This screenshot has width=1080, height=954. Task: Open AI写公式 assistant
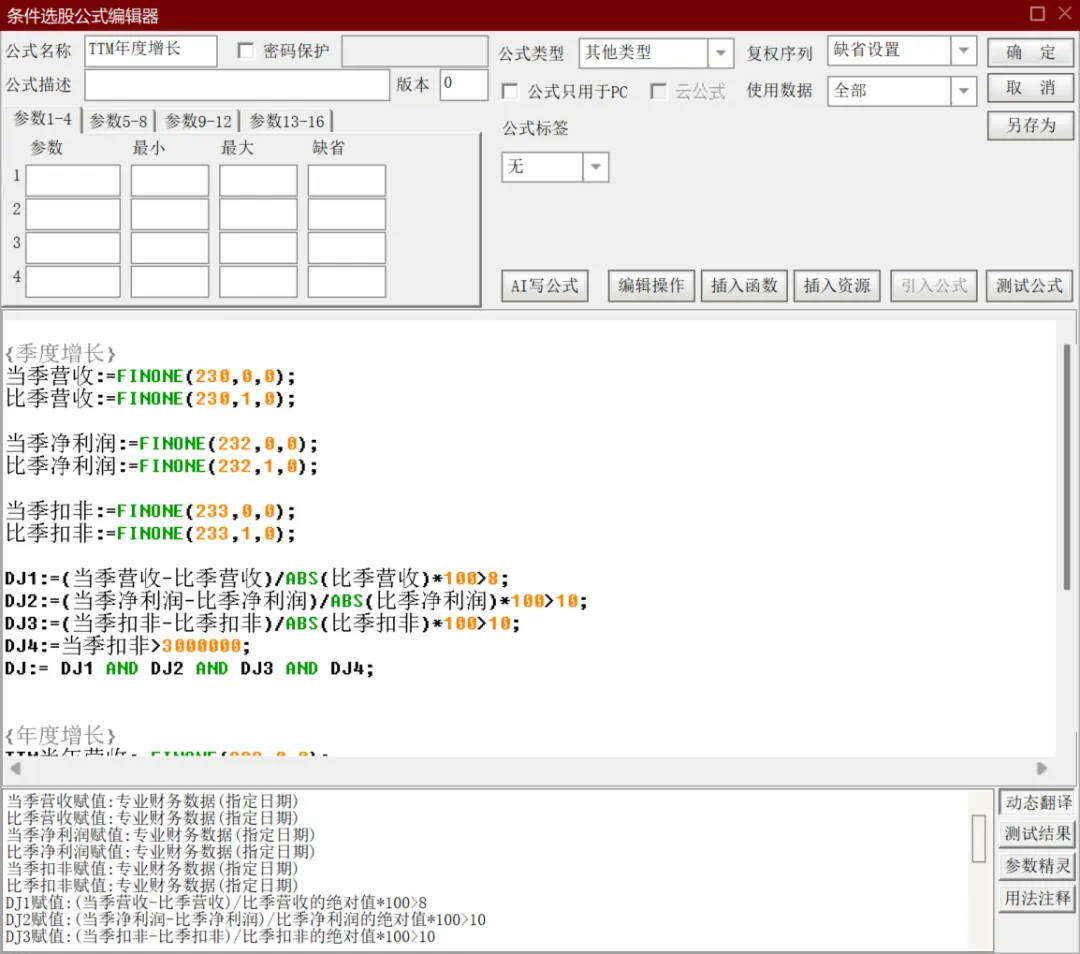544,286
